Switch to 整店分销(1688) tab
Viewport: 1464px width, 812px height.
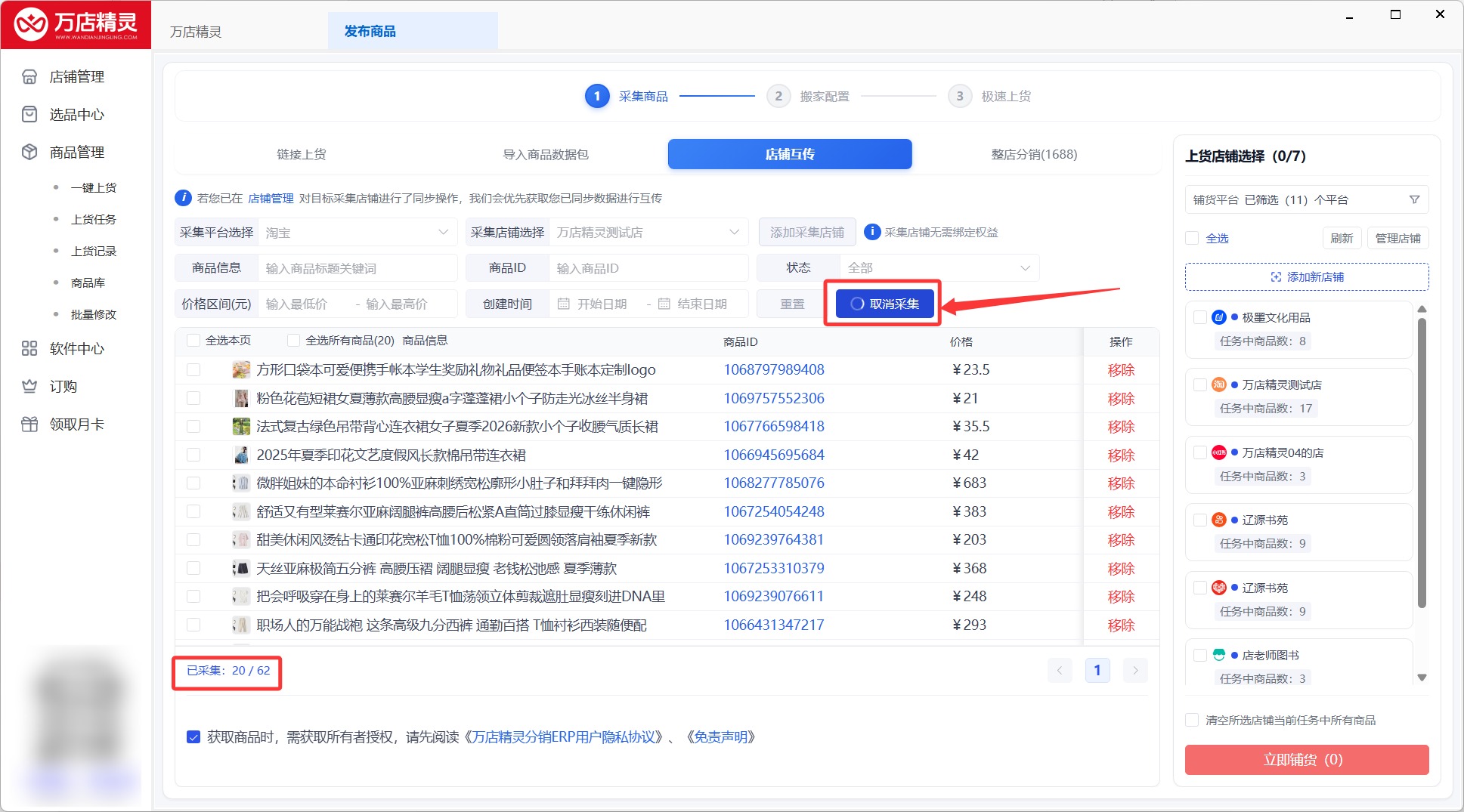tap(1034, 154)
